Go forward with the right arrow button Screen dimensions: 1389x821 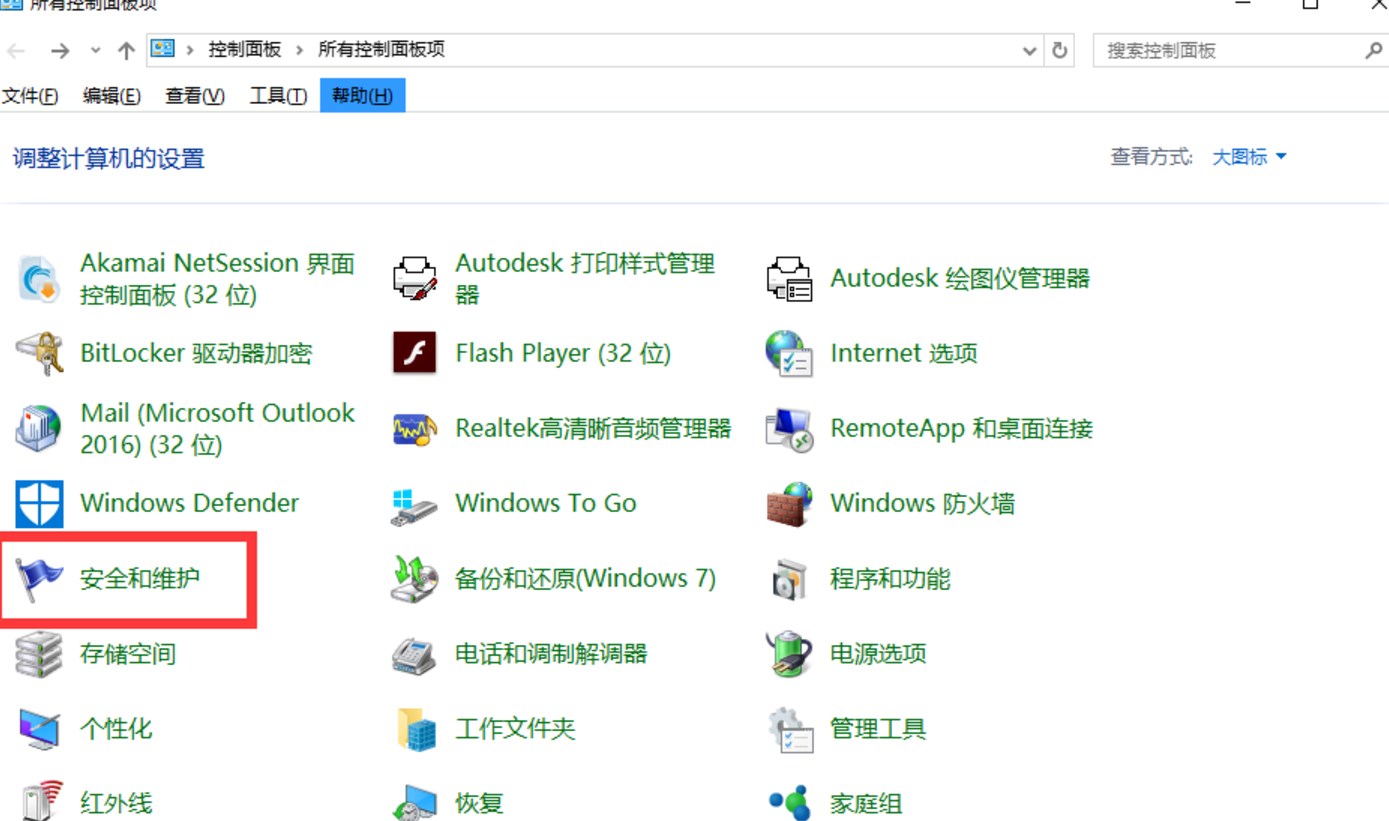point(60,51)
